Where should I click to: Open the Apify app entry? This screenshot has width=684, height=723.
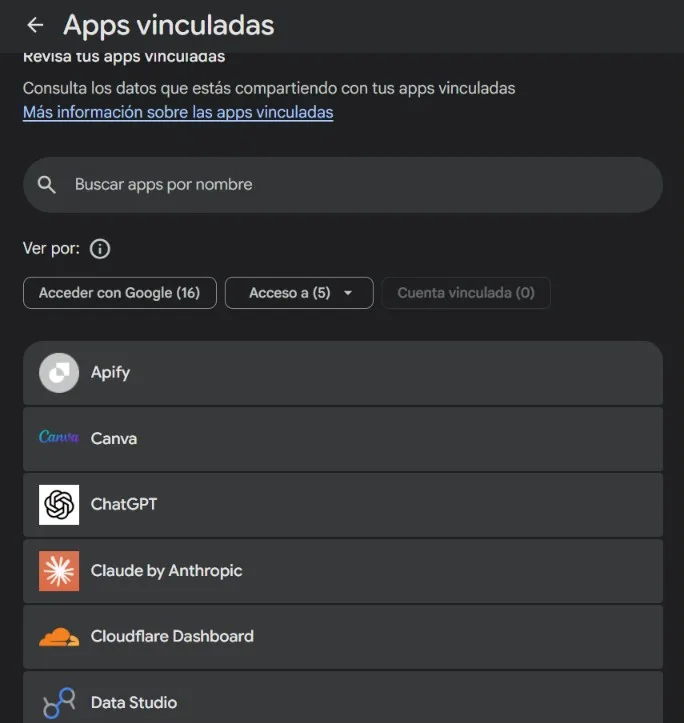pos(343,373)
